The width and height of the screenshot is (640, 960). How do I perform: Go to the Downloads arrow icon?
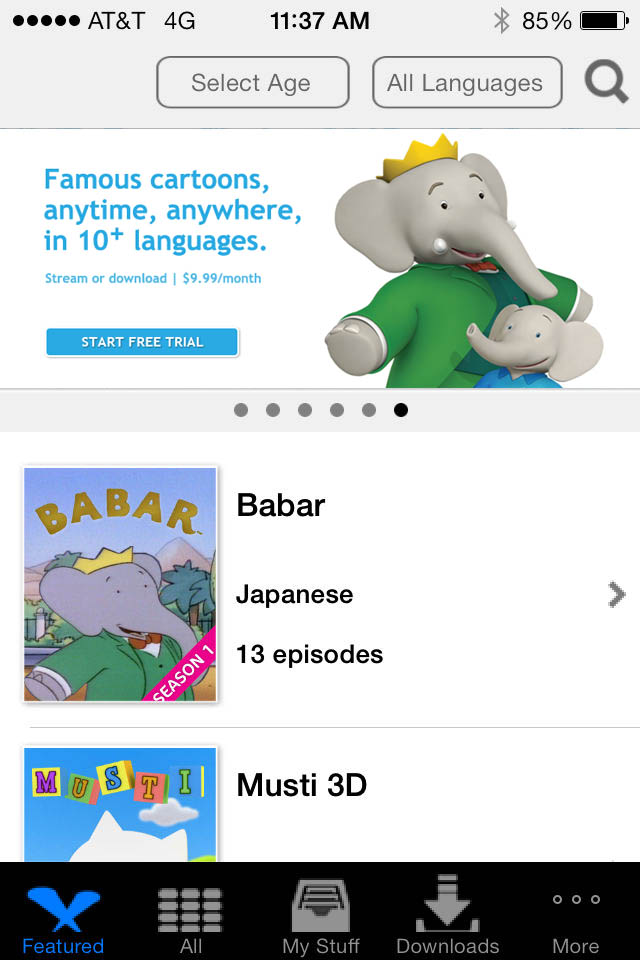click(x=447, y=903)
